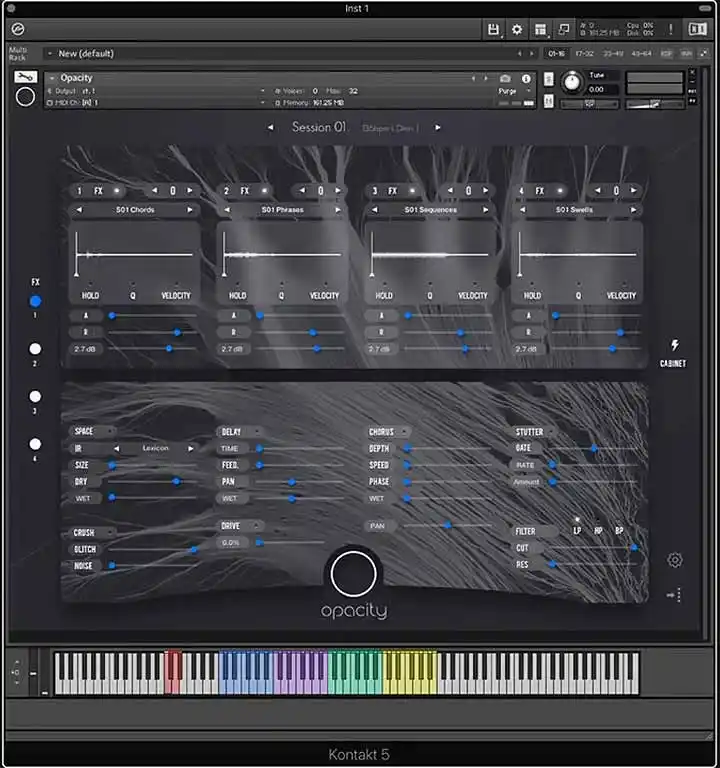This screenshot has width=720, height=768.
Task: Click the stutter GATE slider
Action: tap(594, 448)
